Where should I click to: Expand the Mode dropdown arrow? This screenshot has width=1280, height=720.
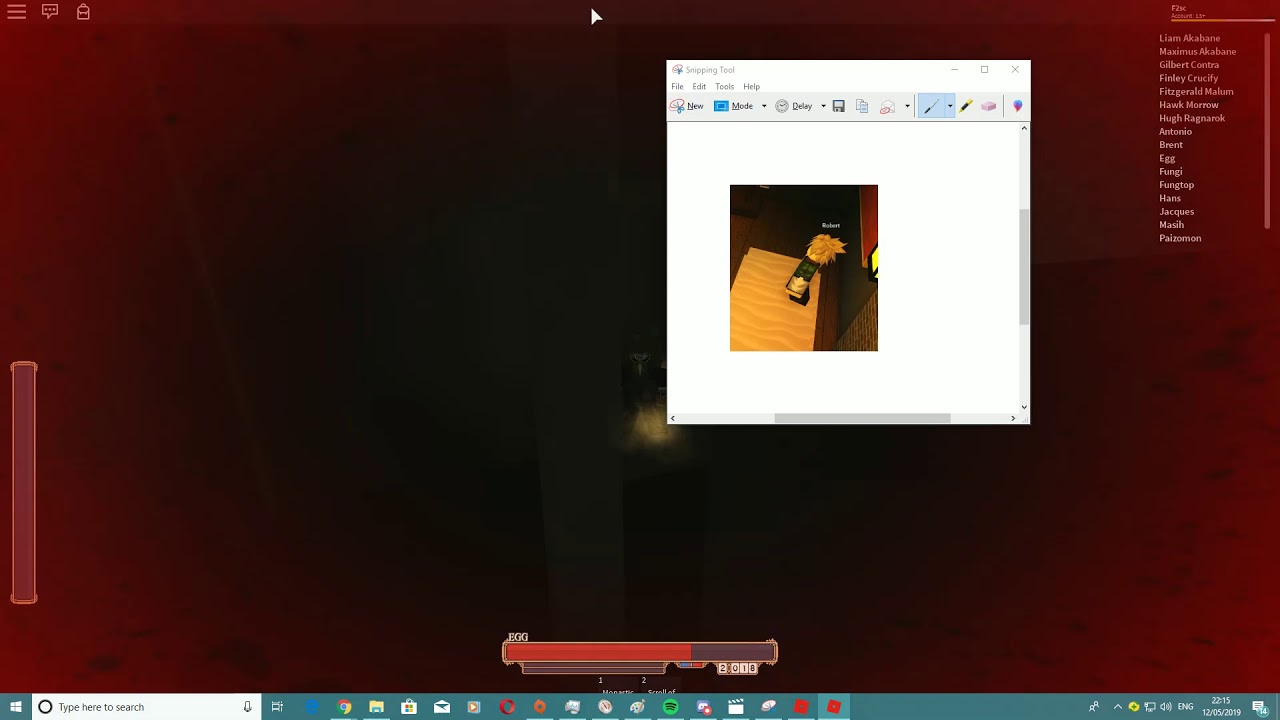point(764,106)
